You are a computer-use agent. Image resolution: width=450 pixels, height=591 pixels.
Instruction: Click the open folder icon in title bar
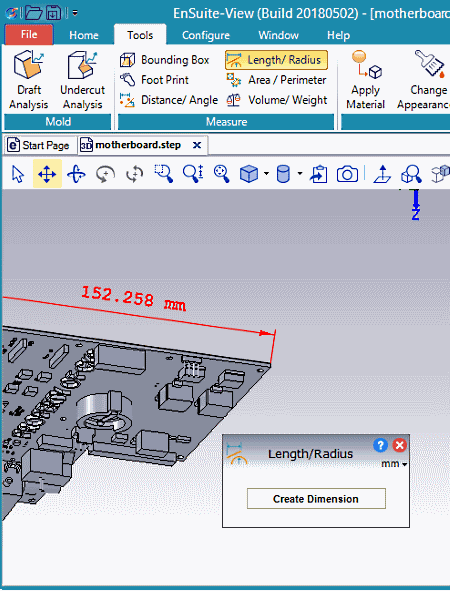(34, 13)
